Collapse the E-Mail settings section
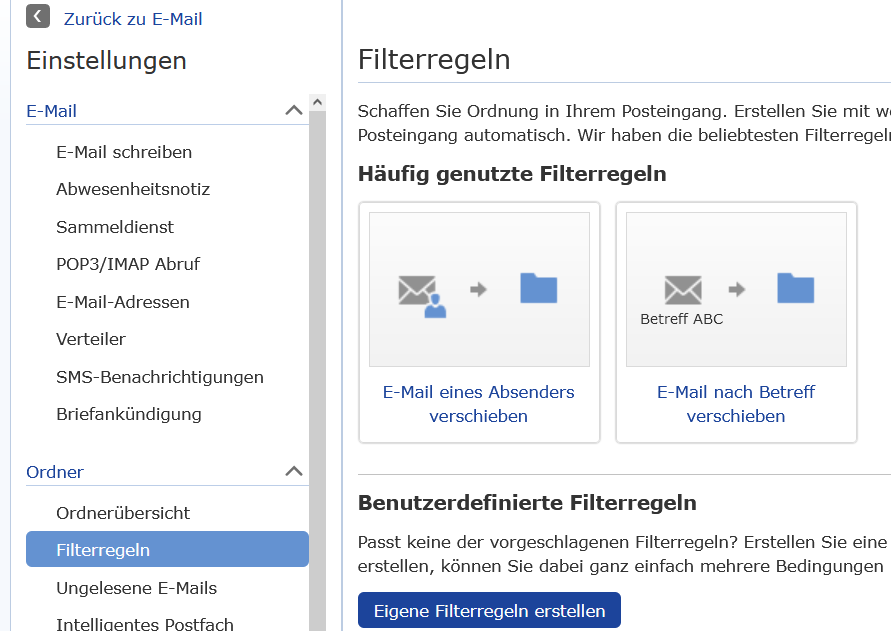The height and width of the screenshot is (631, 891). (293, 111)
